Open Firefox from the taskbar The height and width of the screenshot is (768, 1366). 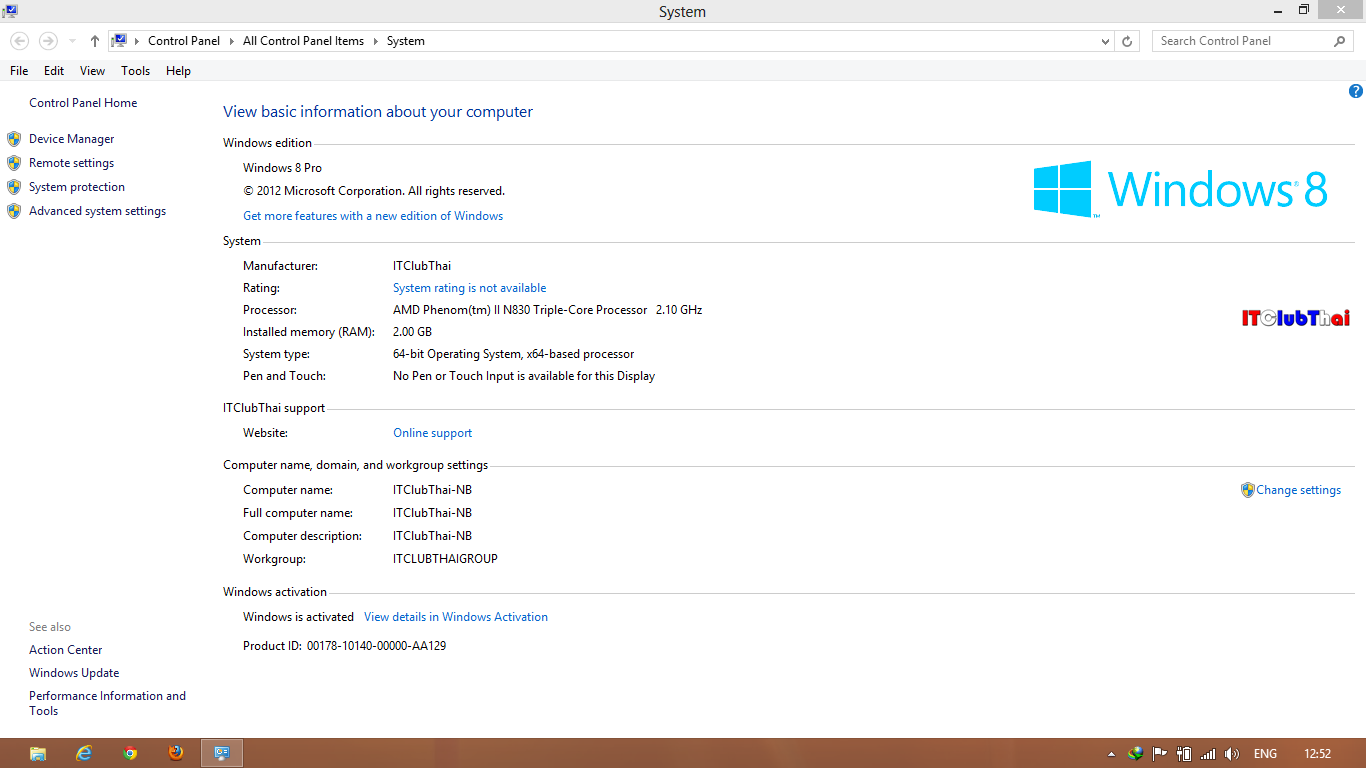tap(176, 753)
